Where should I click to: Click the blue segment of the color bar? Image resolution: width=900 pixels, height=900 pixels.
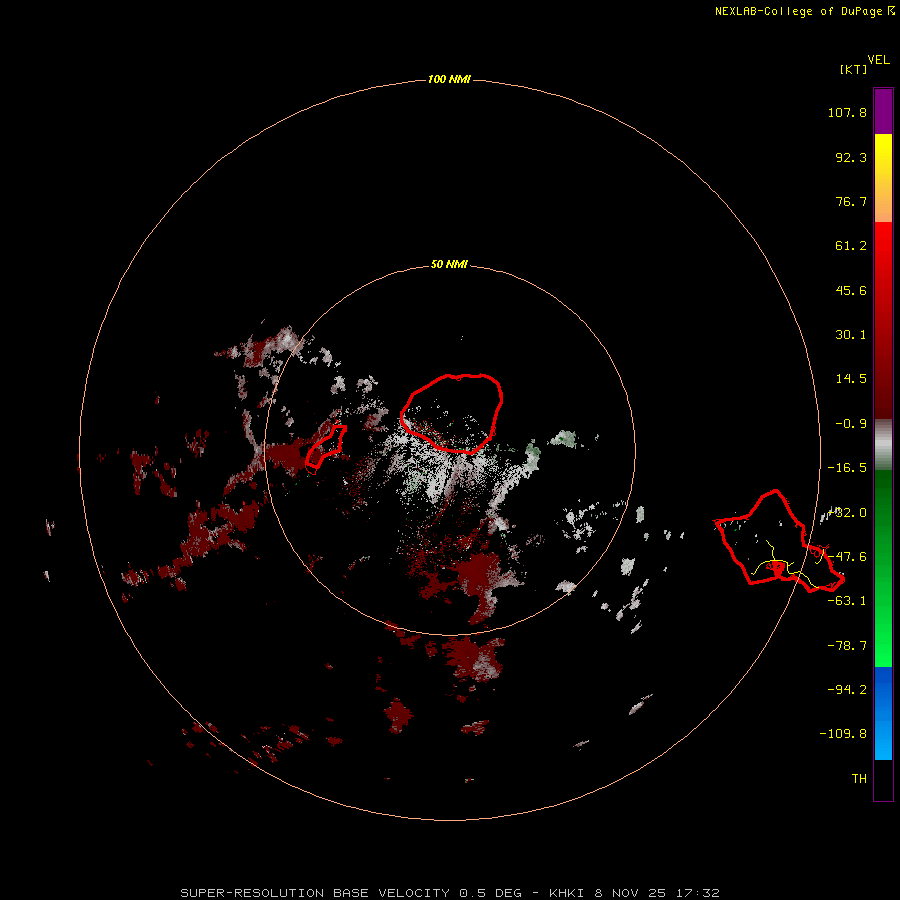coord(883,713)
